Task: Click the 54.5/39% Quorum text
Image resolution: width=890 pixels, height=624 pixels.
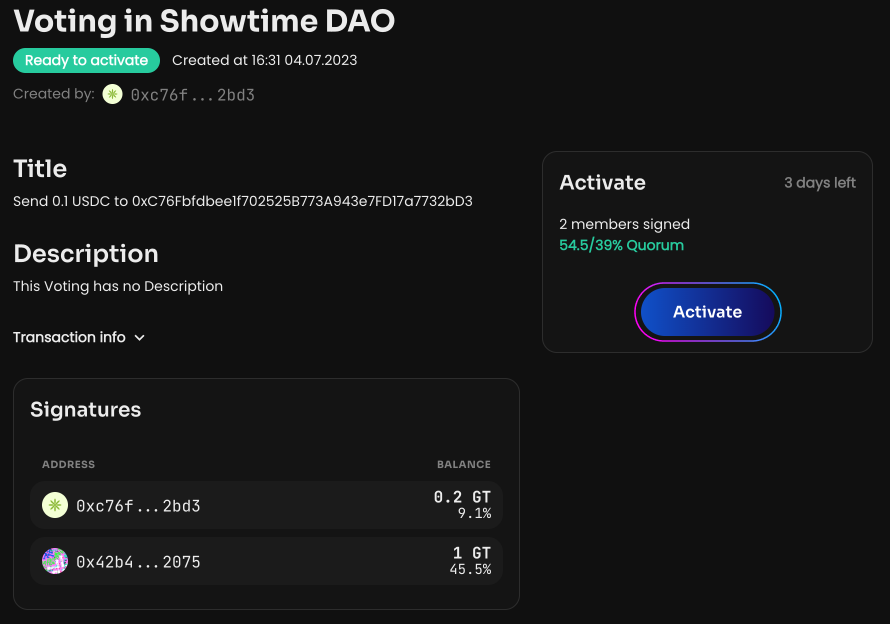Action: [x=622, y=245]
